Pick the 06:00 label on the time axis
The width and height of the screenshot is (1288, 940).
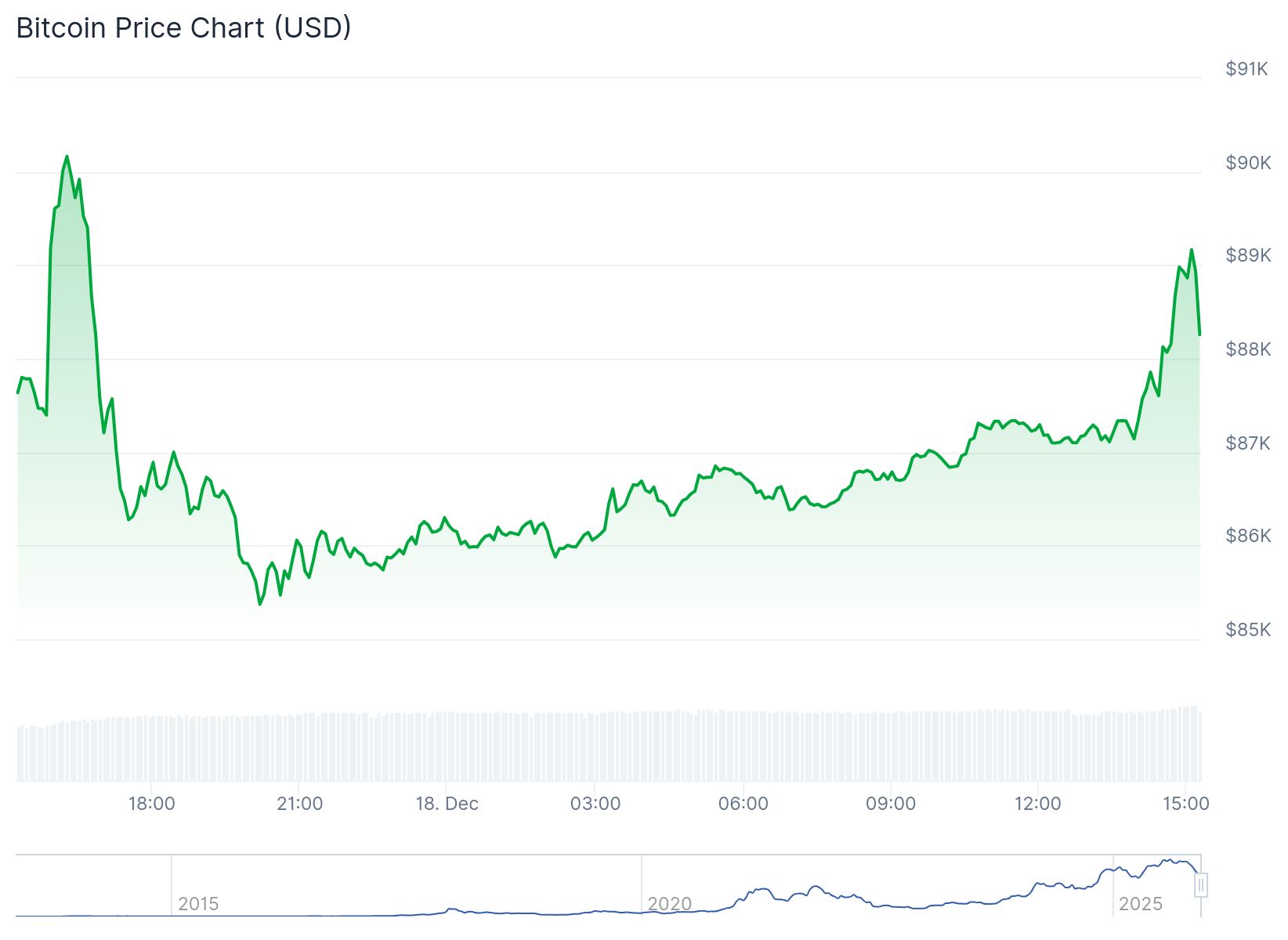(x=743, y=804)
